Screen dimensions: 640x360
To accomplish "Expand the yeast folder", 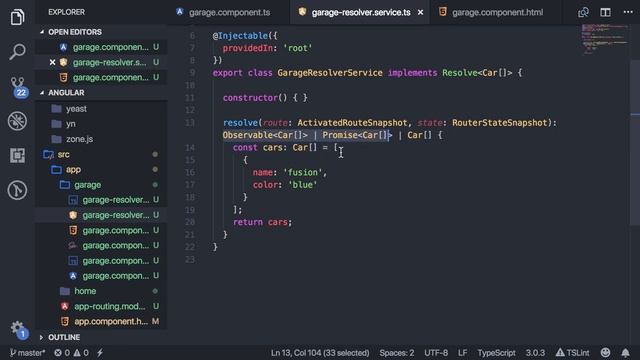I will (x=76, y=109).
